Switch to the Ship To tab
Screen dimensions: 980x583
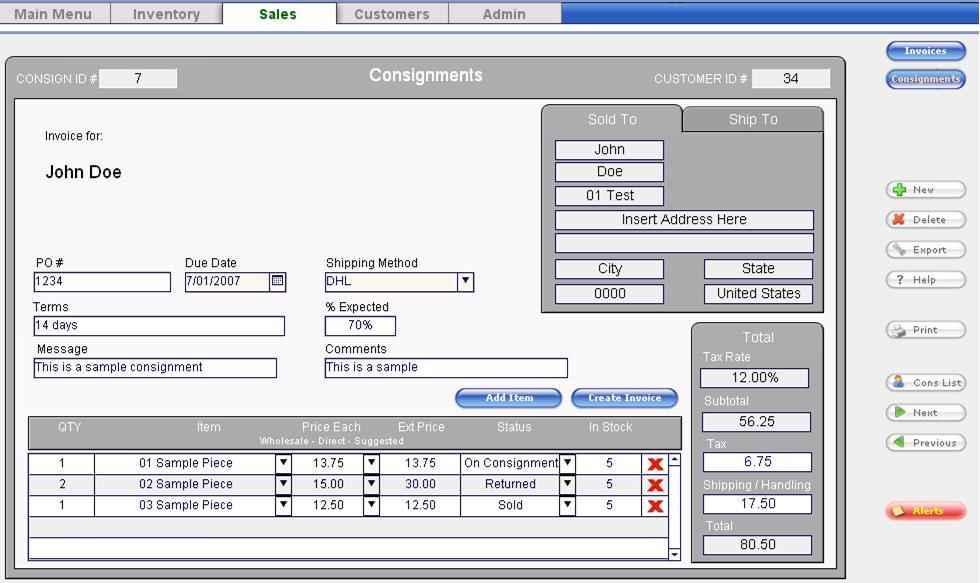(752, 119)
